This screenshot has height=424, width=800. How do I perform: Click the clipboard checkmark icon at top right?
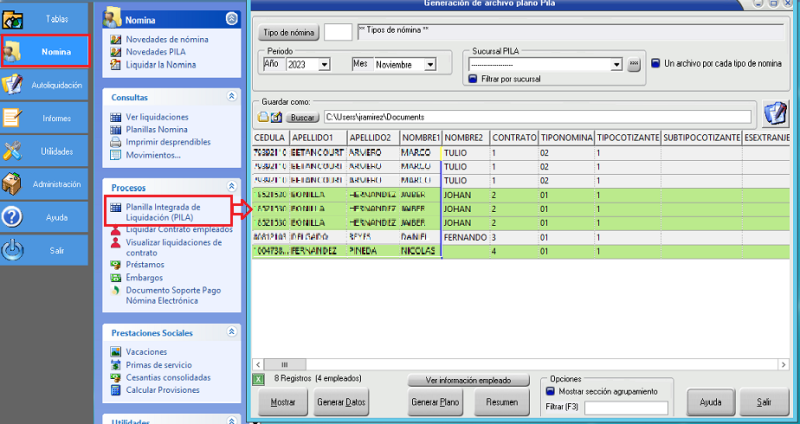pos(774,112)
